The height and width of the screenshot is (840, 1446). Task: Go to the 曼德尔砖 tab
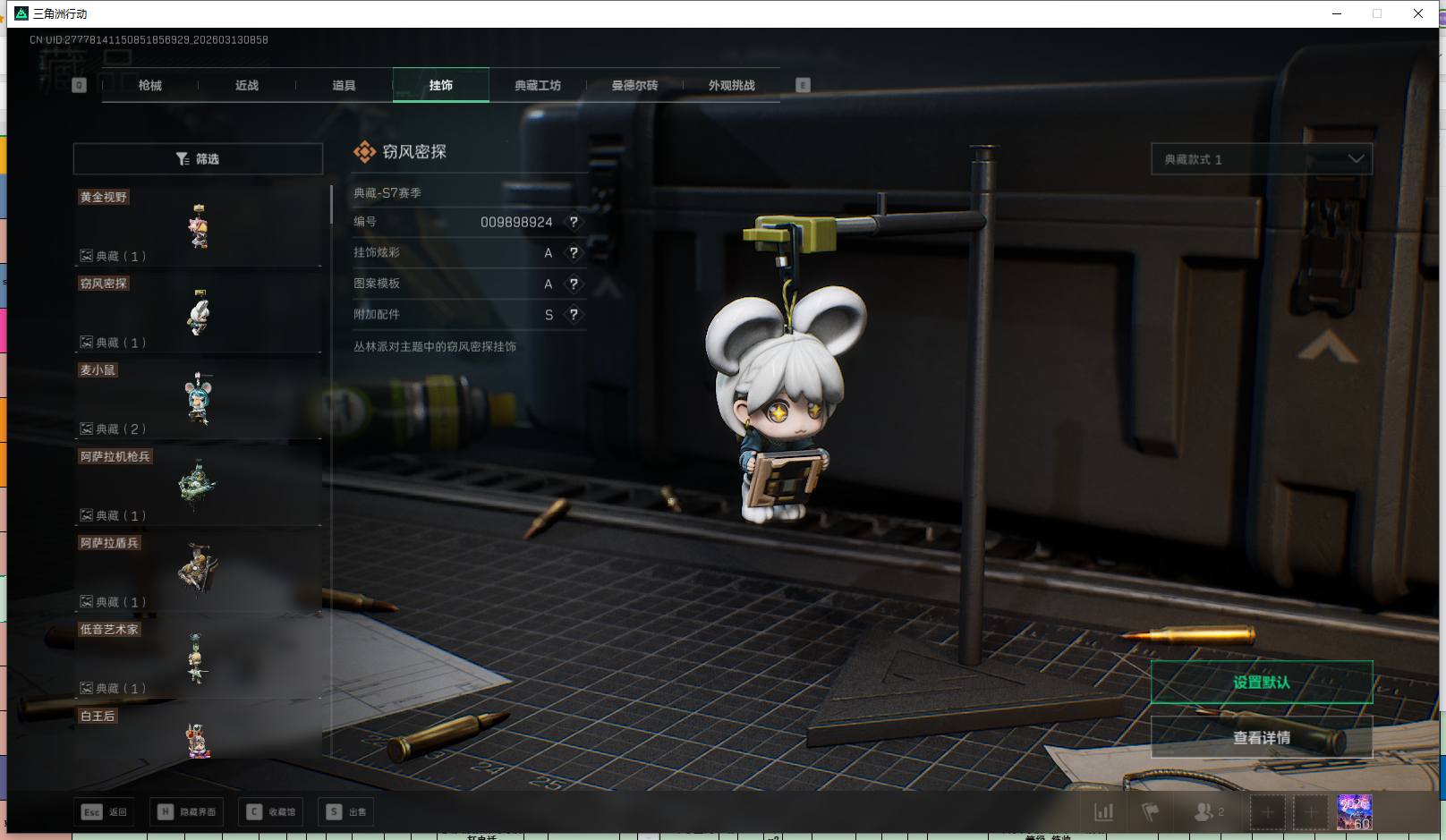(x=634, y=86)
